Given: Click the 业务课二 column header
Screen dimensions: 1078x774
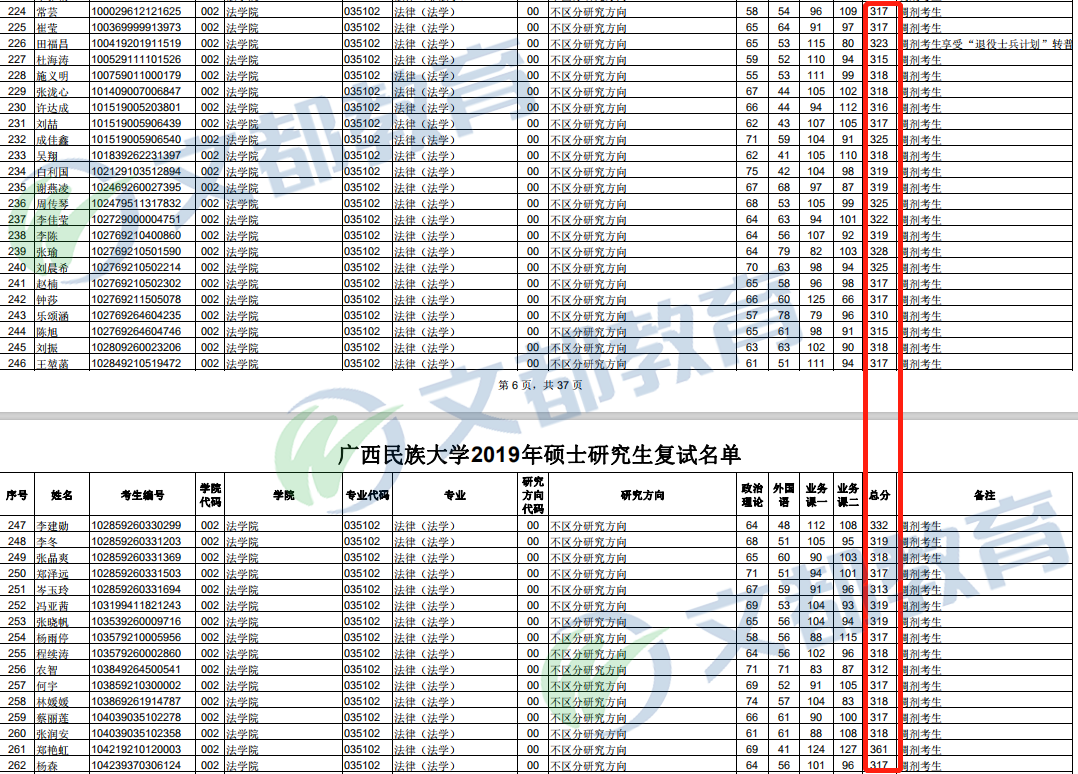Looking at the screenshot, I should tap(848, 495).
